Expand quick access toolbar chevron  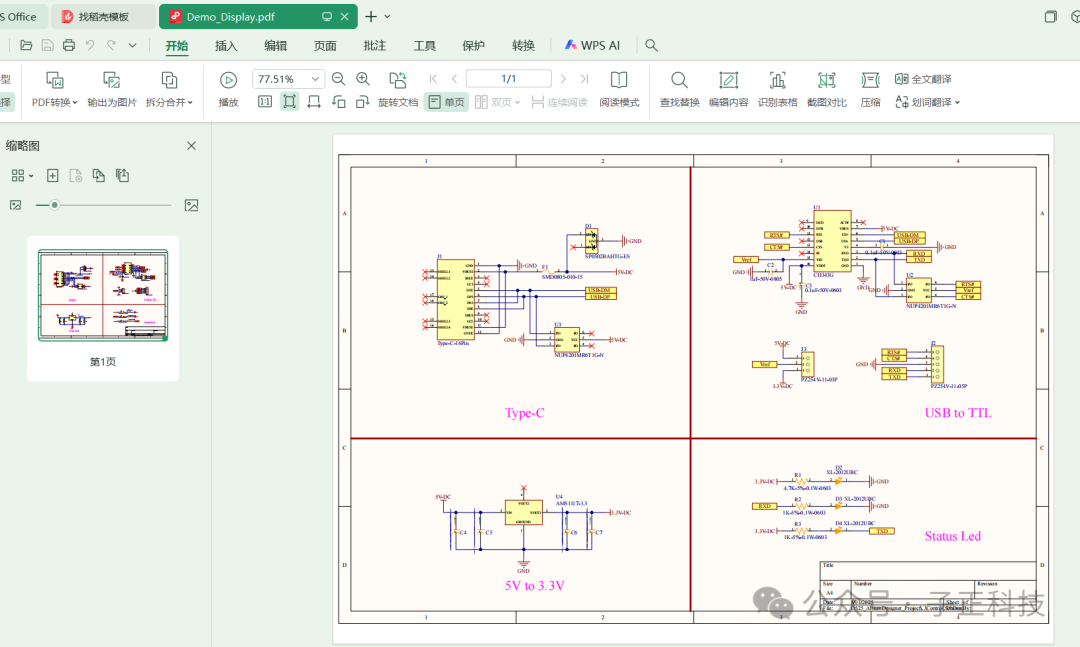[132, 45]
